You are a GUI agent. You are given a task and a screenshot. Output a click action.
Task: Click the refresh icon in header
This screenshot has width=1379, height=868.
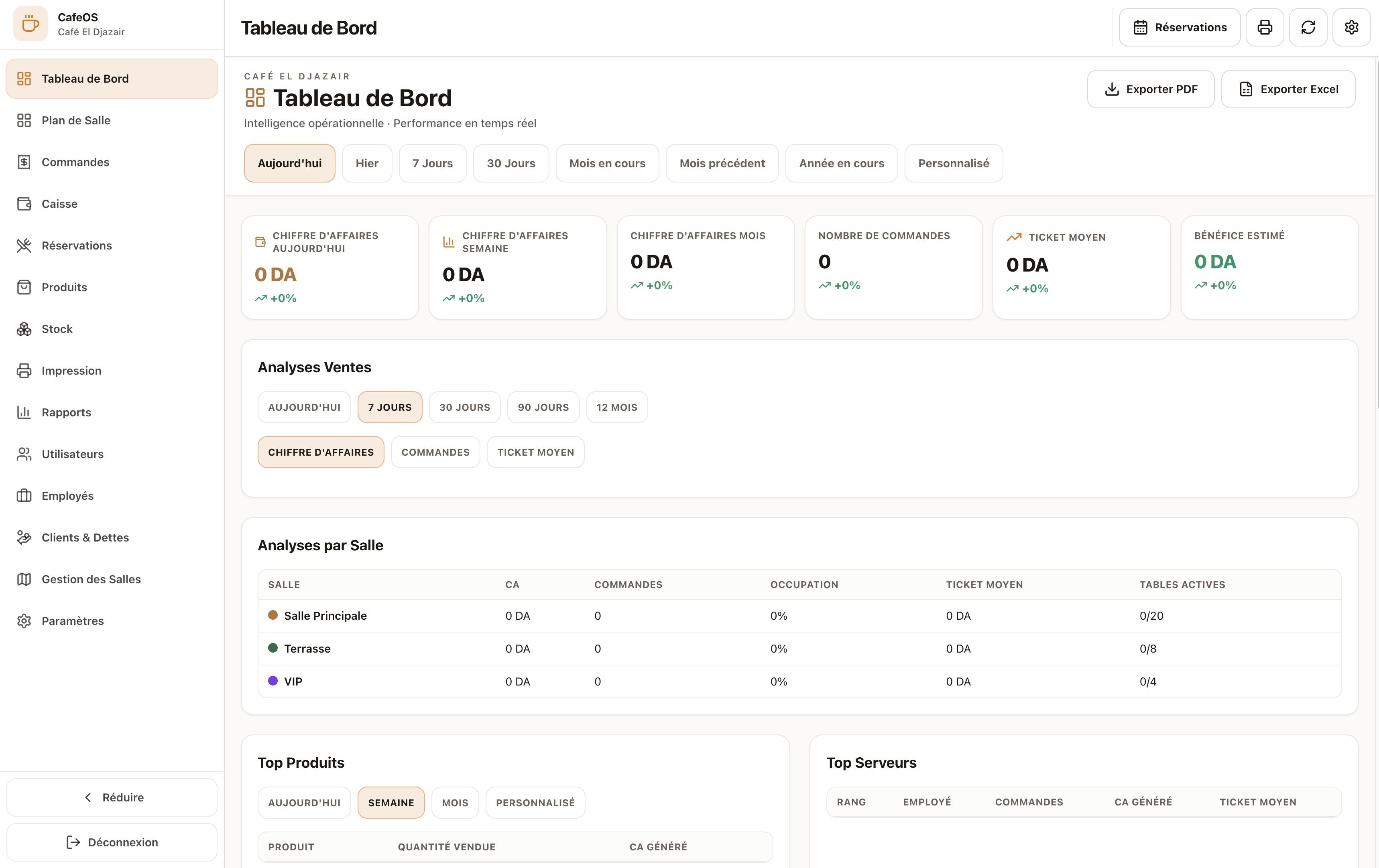pos(1308,27)
